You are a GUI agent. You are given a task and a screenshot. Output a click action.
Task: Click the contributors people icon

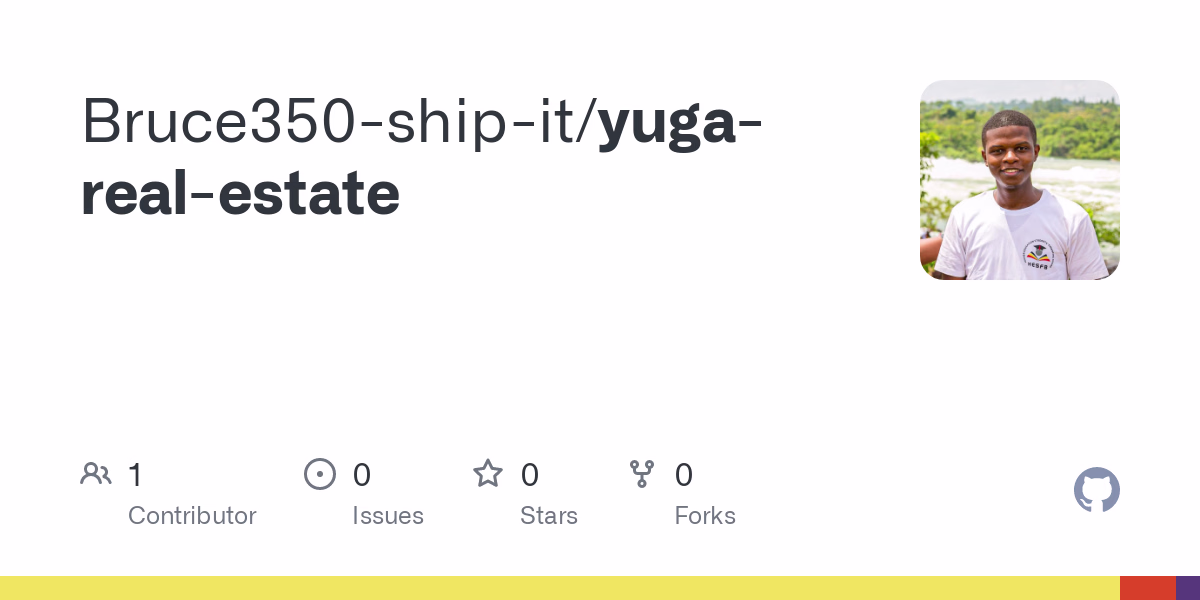(96, 474)
